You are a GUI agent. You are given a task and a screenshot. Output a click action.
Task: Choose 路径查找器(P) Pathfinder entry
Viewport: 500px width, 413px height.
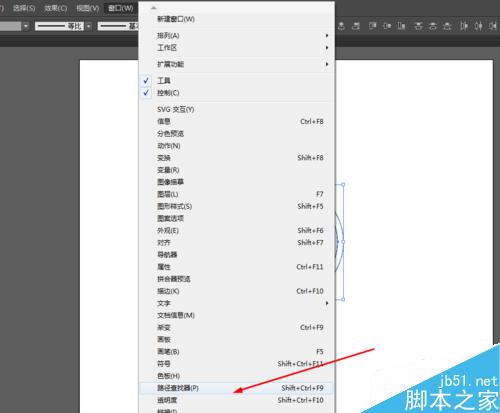[x=236, y=388]
